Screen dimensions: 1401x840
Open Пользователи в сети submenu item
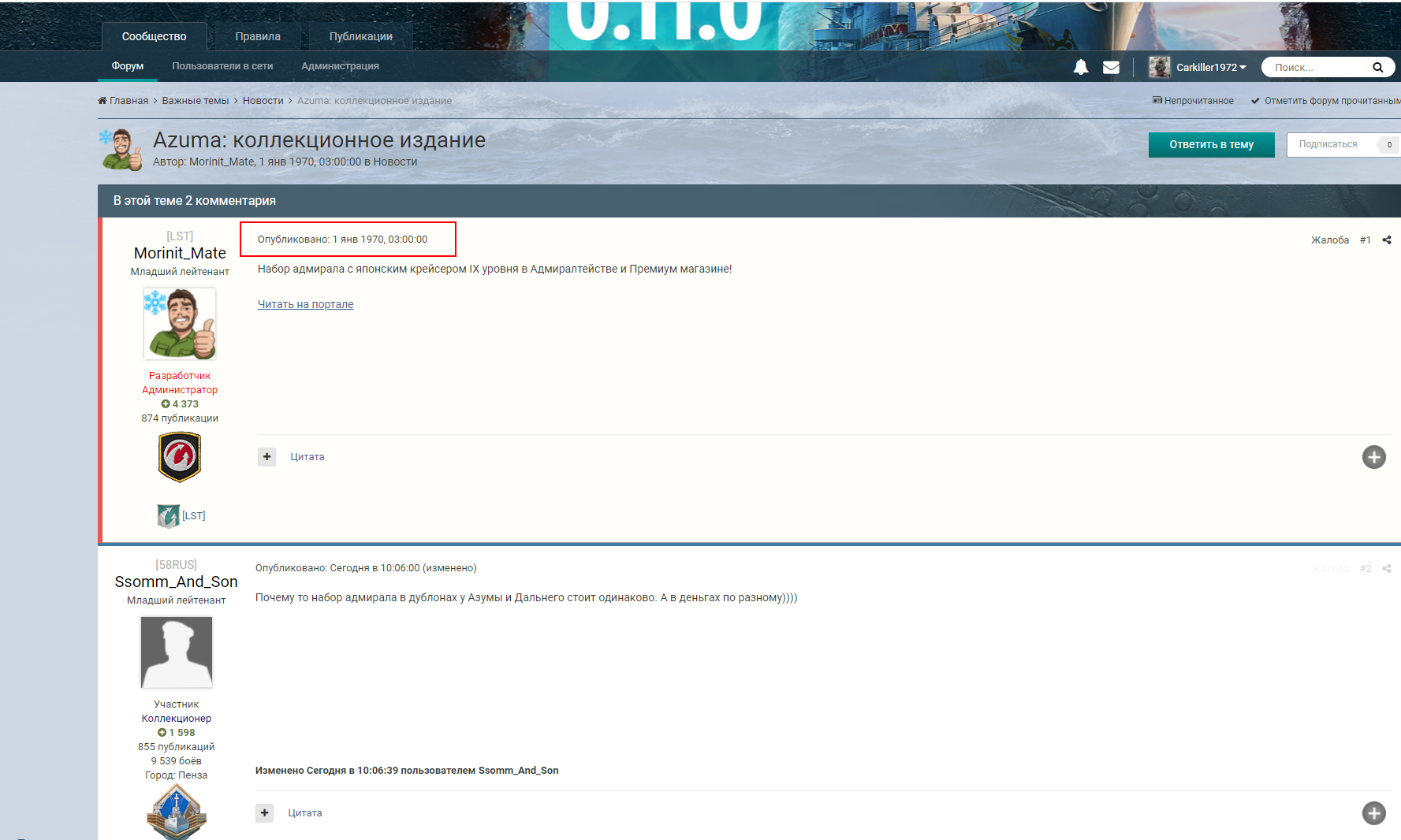tap(222, 66)
